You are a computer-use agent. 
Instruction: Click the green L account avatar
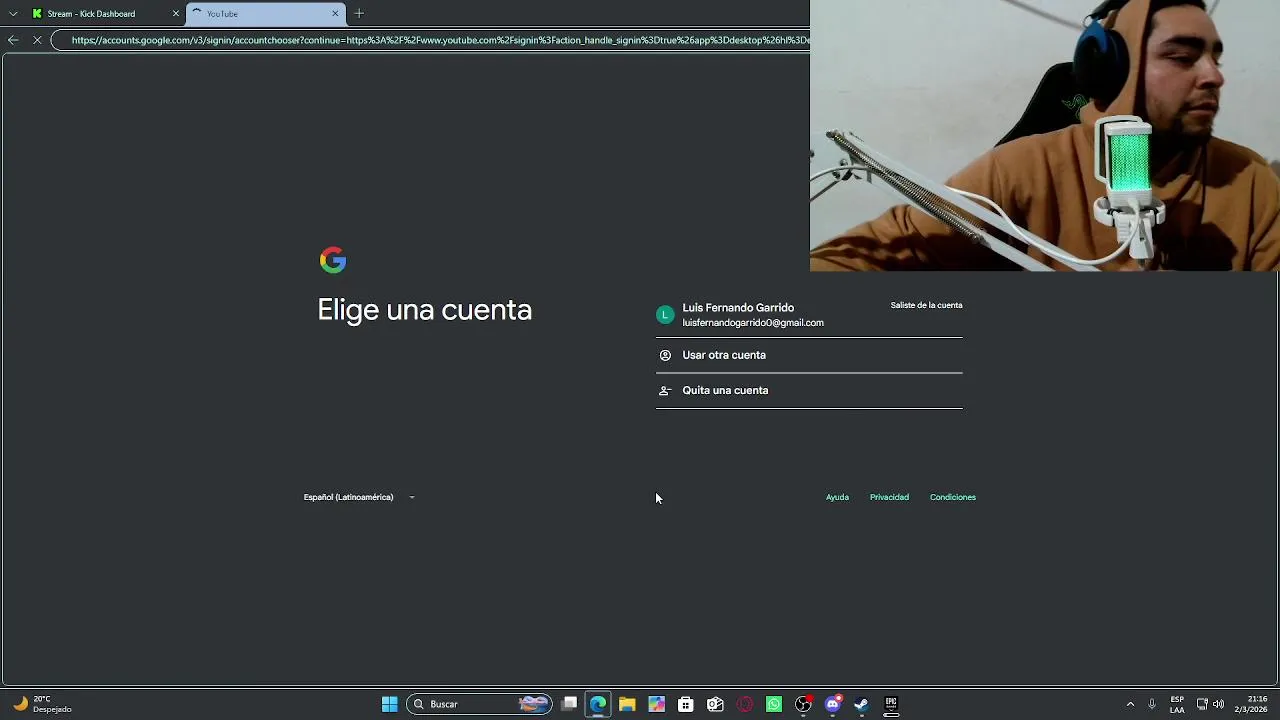(665, 315)
